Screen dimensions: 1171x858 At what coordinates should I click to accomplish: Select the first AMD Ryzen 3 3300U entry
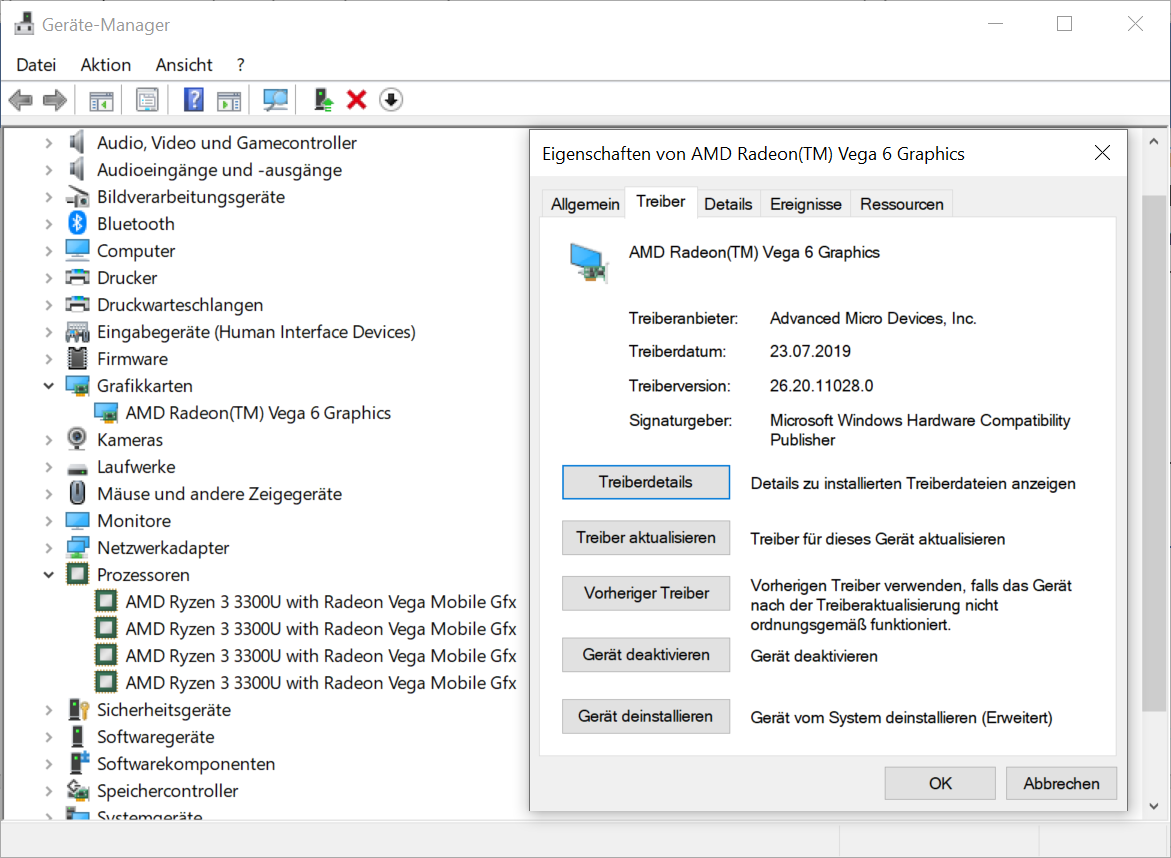(x=320, y=602)
